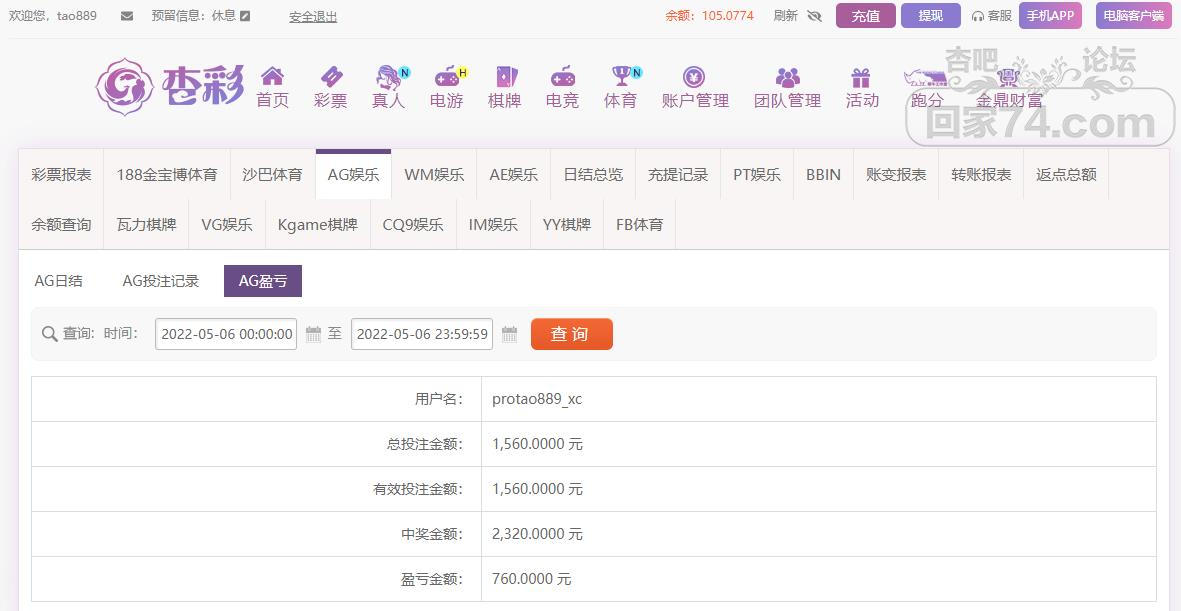Click the home (首页) house icon
This screenshot has height=611, width=1181.
(x=272, y=77)
